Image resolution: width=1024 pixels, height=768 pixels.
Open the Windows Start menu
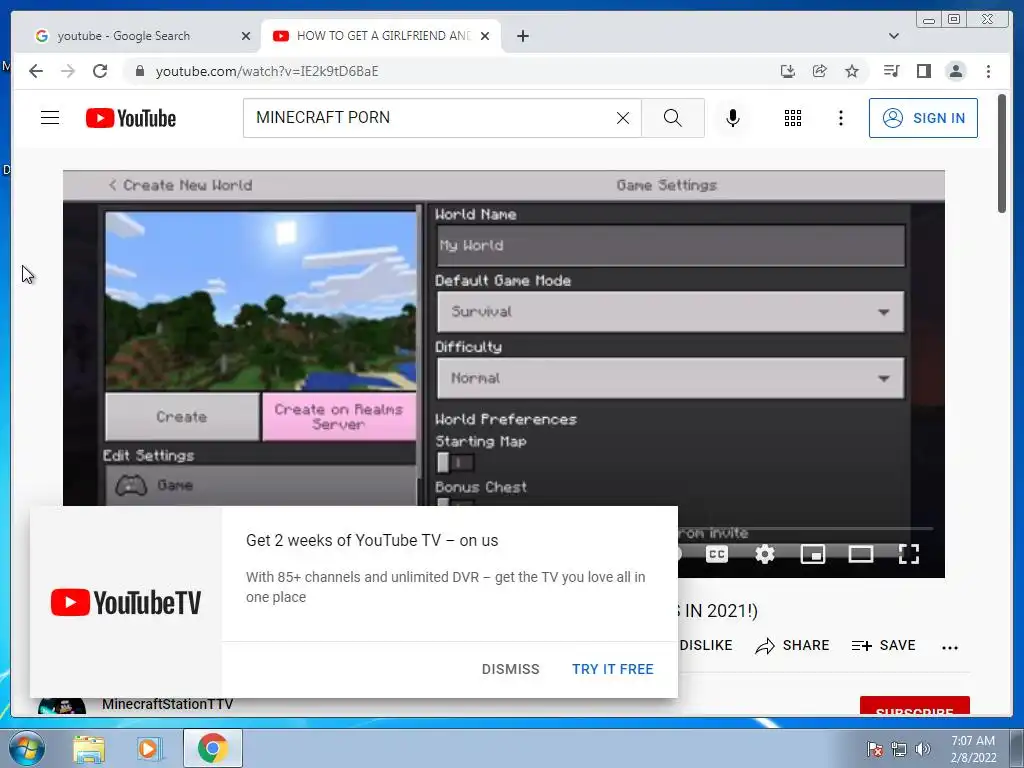tap(26, 748)
